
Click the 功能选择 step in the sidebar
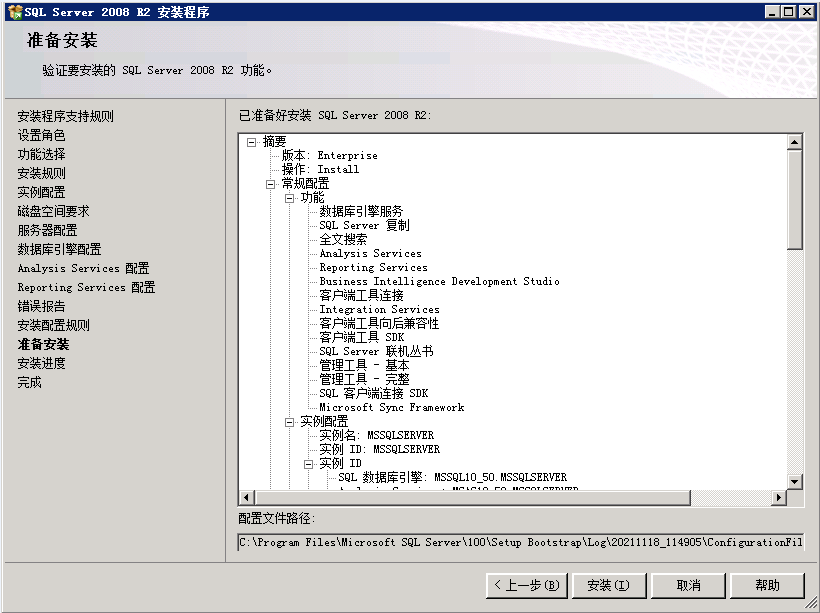click(x=41, y=154)
